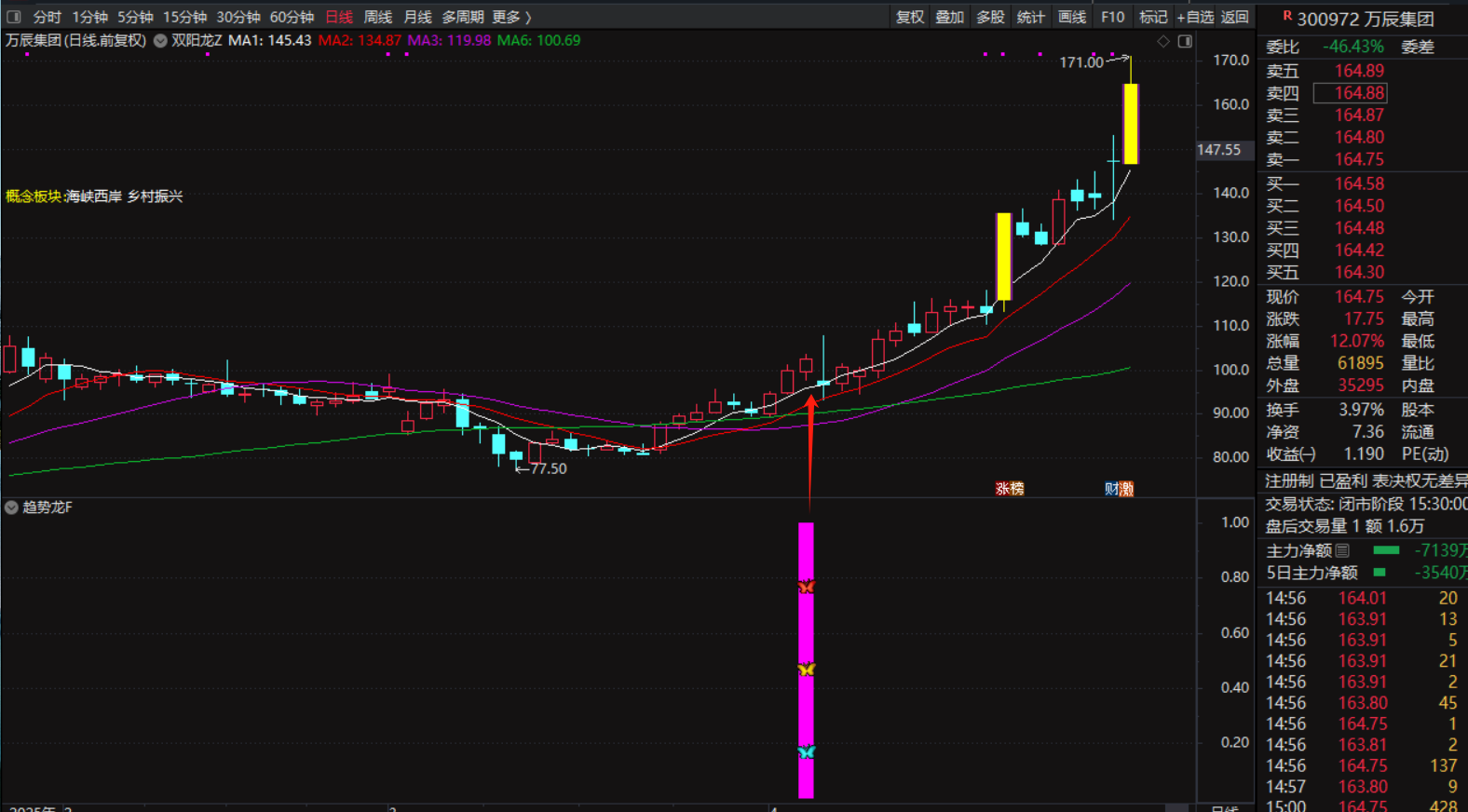Open the 复权 adjustment option
Viewport: 1468px width, 812px height.
909,17
